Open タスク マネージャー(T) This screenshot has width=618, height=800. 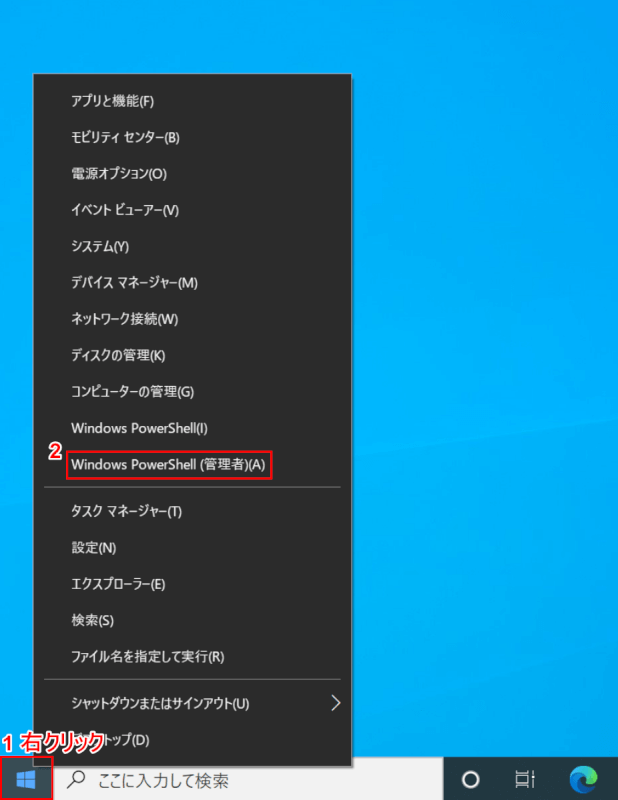pos(192,511)
